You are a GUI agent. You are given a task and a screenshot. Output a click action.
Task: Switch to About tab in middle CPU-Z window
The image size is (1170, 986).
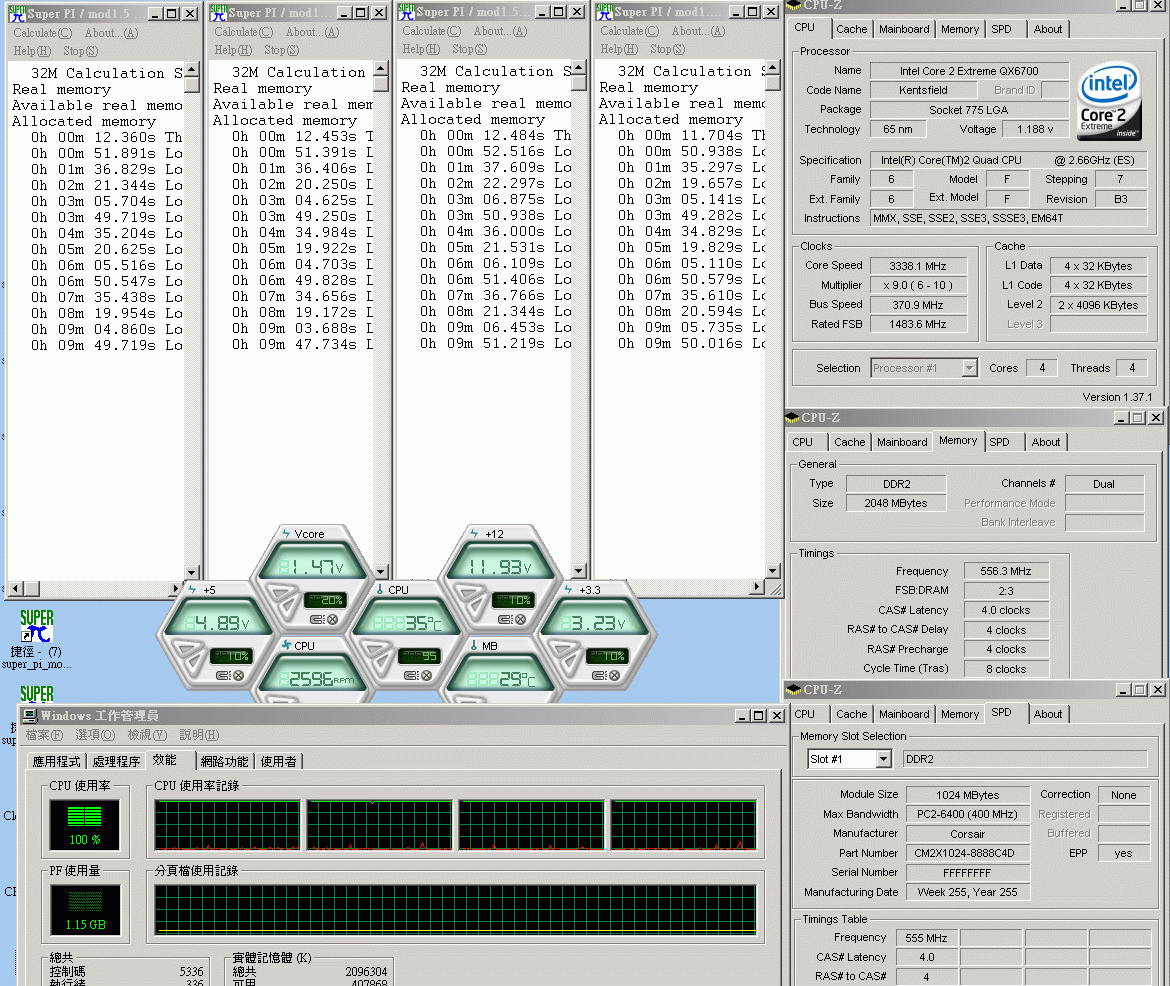(1045, 442)
